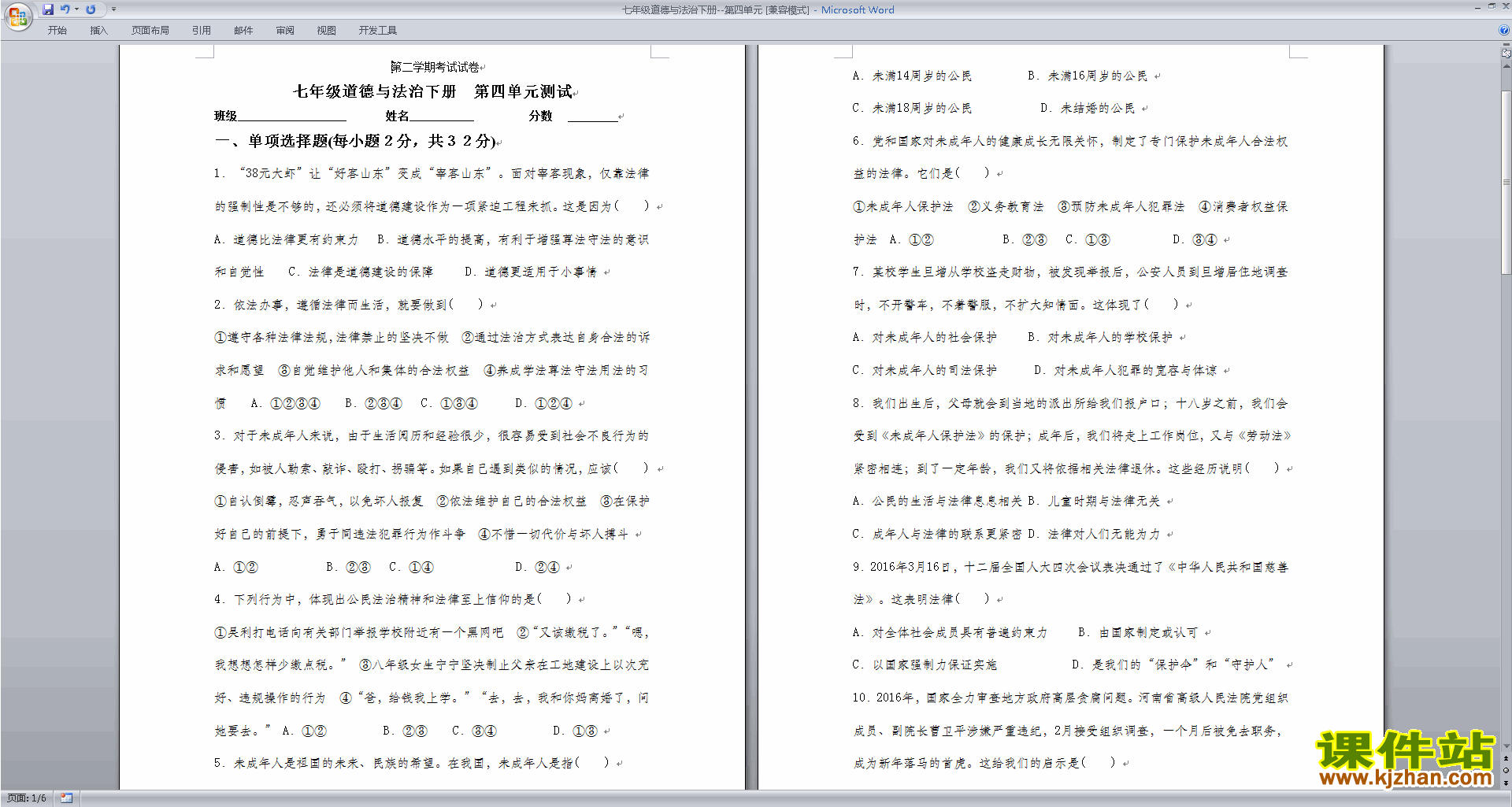Go to previous page using double-up arrows

[1506, 758]
